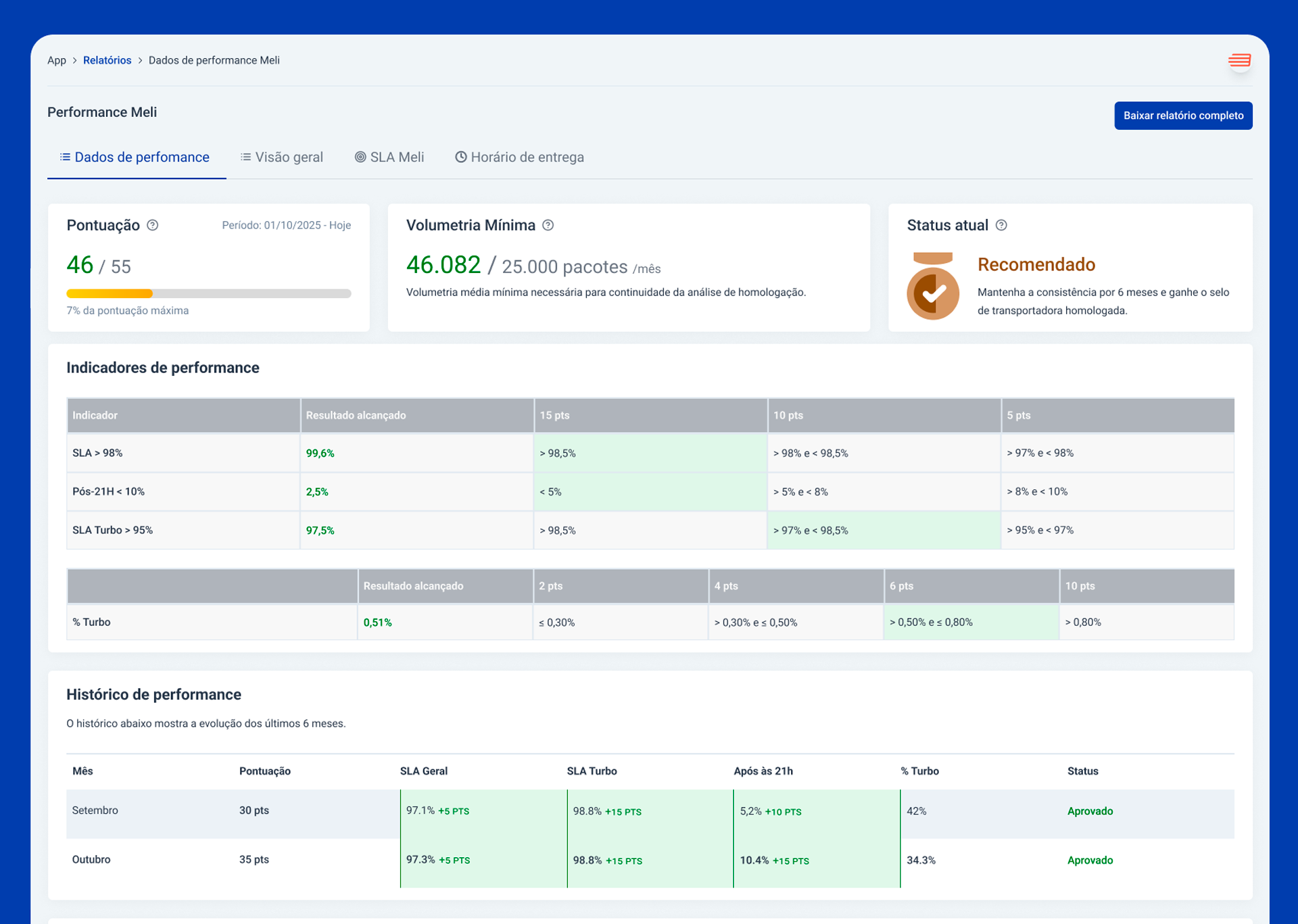Screen dimensions: 1298x924
Task: Click the target icon beside SLA Meli
Action: (360, 157)
